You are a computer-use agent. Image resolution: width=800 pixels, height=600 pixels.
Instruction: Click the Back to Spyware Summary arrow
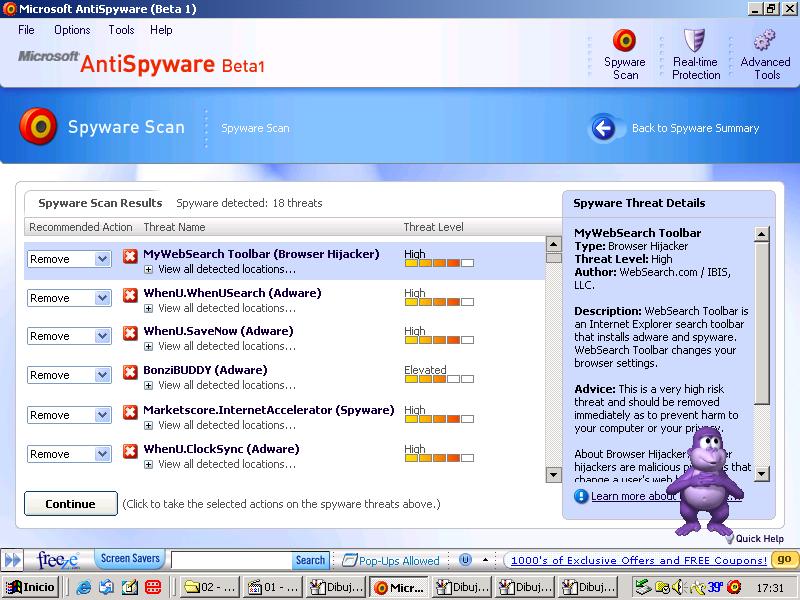[x=604, y=128]
